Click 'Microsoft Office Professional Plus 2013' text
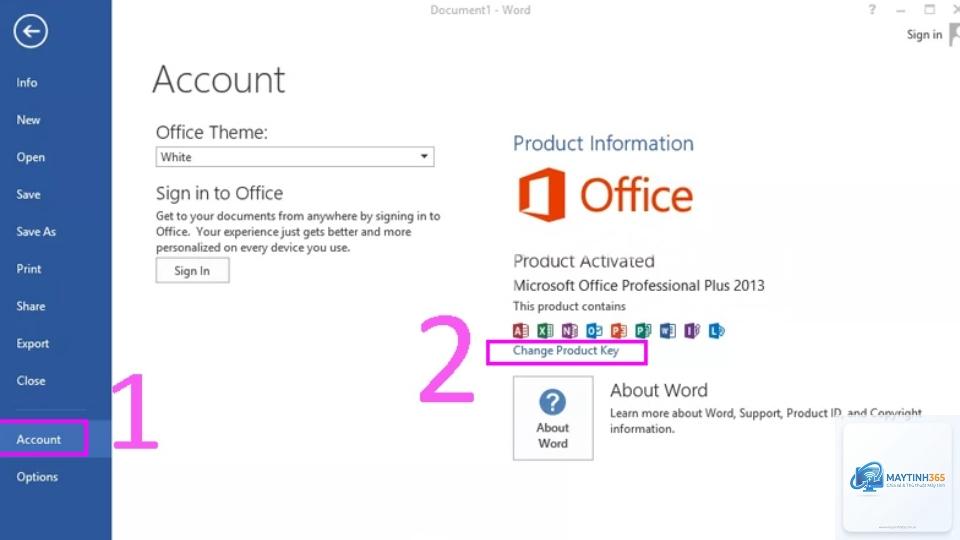960x540 pixels. point(639,286)
